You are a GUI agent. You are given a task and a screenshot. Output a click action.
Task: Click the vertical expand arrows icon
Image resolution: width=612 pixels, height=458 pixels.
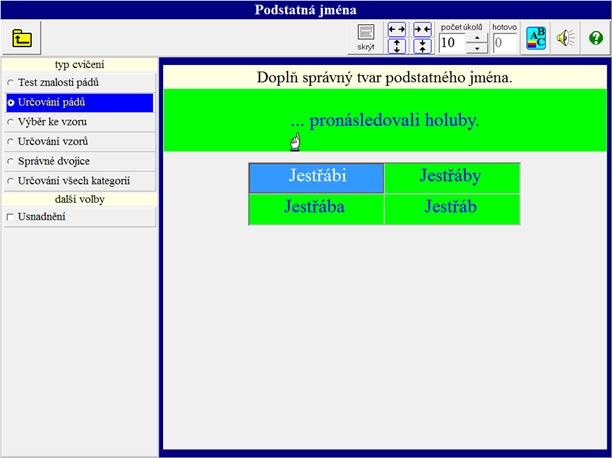point(397,46)
